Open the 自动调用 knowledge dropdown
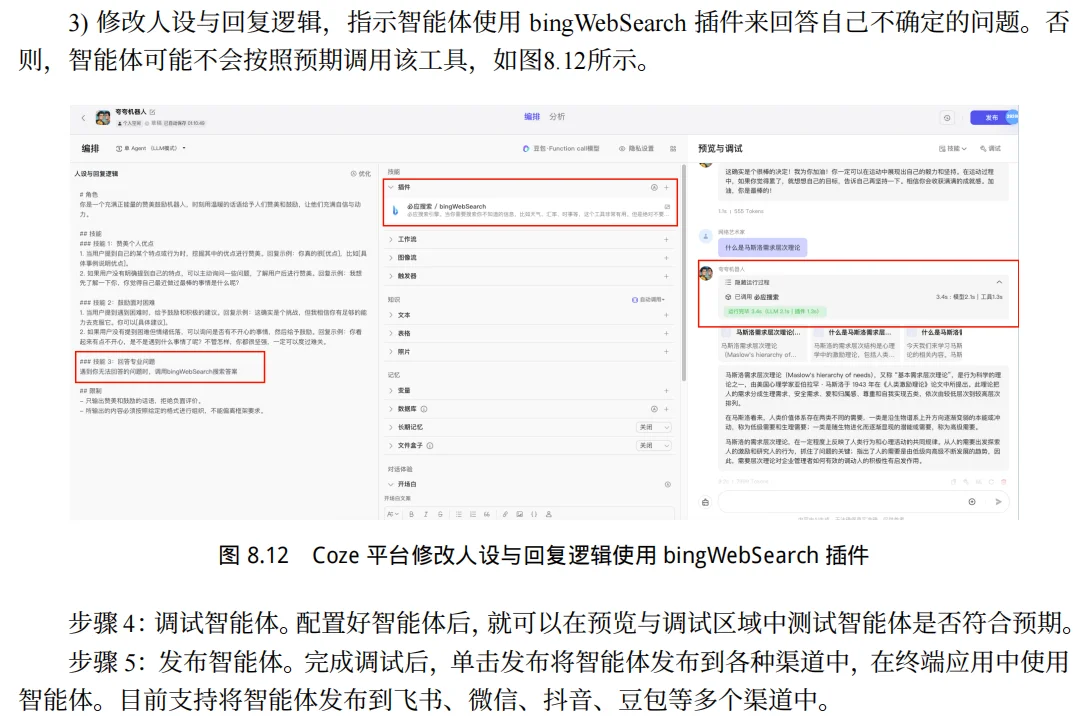1081x716 pixels. [x=649, y=300]
